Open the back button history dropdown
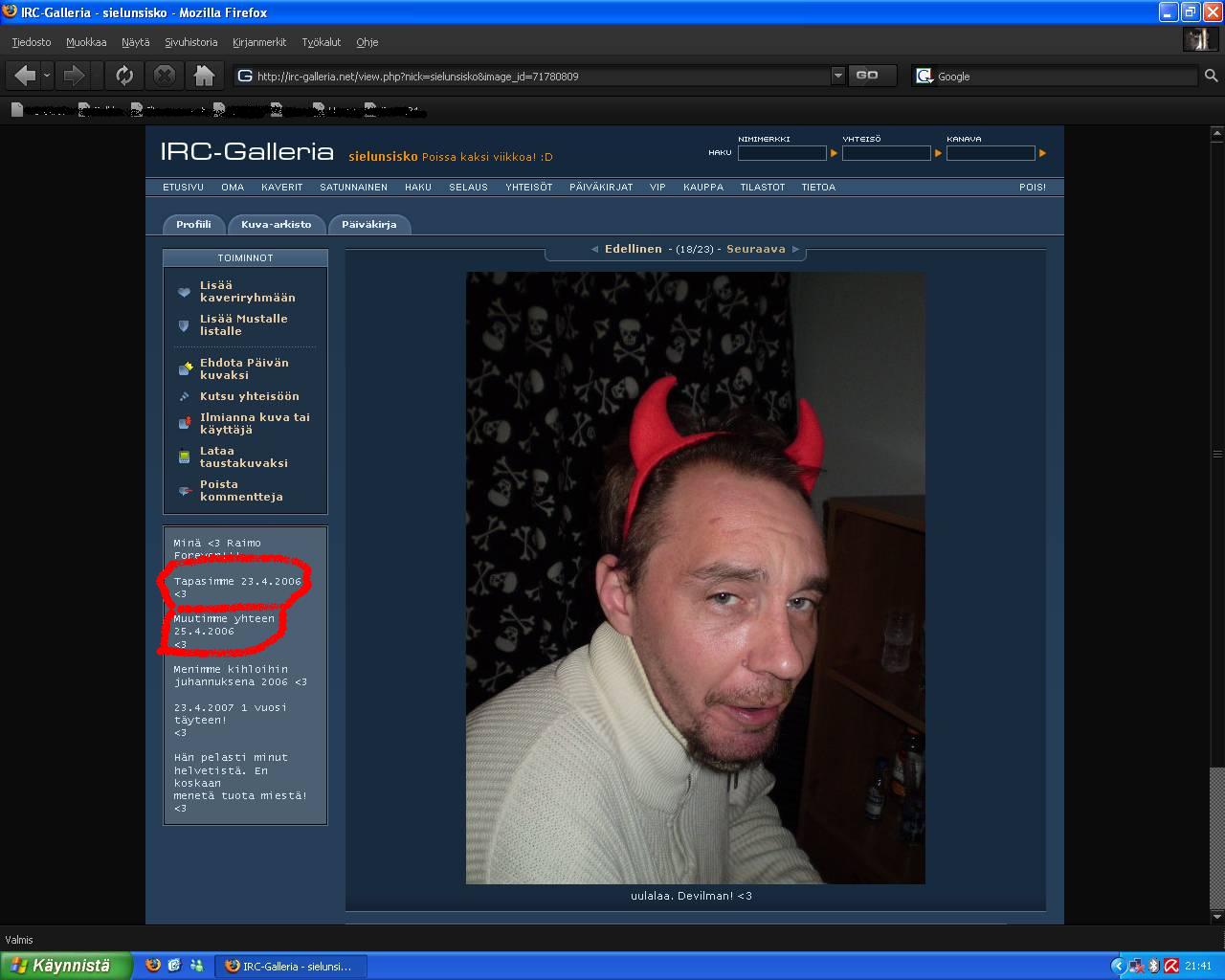Screen dimensions: 1225x980 tap(47, 76)
